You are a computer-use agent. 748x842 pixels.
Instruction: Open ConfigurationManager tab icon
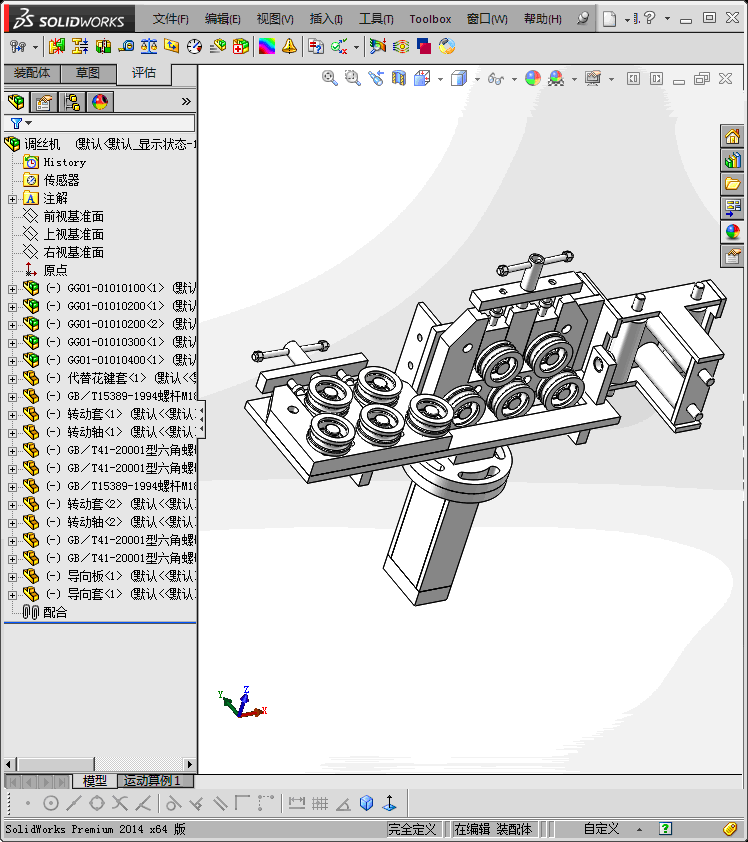point(71,101)
